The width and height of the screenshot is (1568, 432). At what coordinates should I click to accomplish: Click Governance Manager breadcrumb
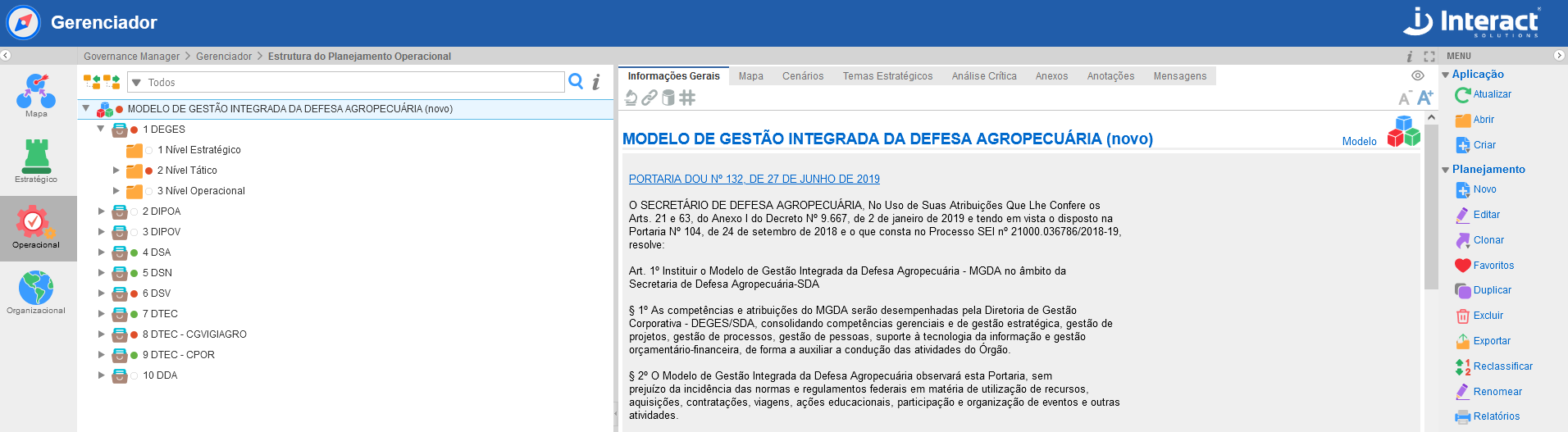click(x=131, y=57)
